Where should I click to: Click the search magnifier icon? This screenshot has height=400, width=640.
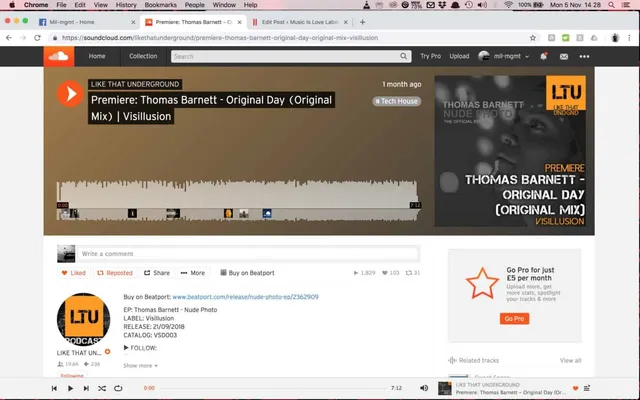403,56
